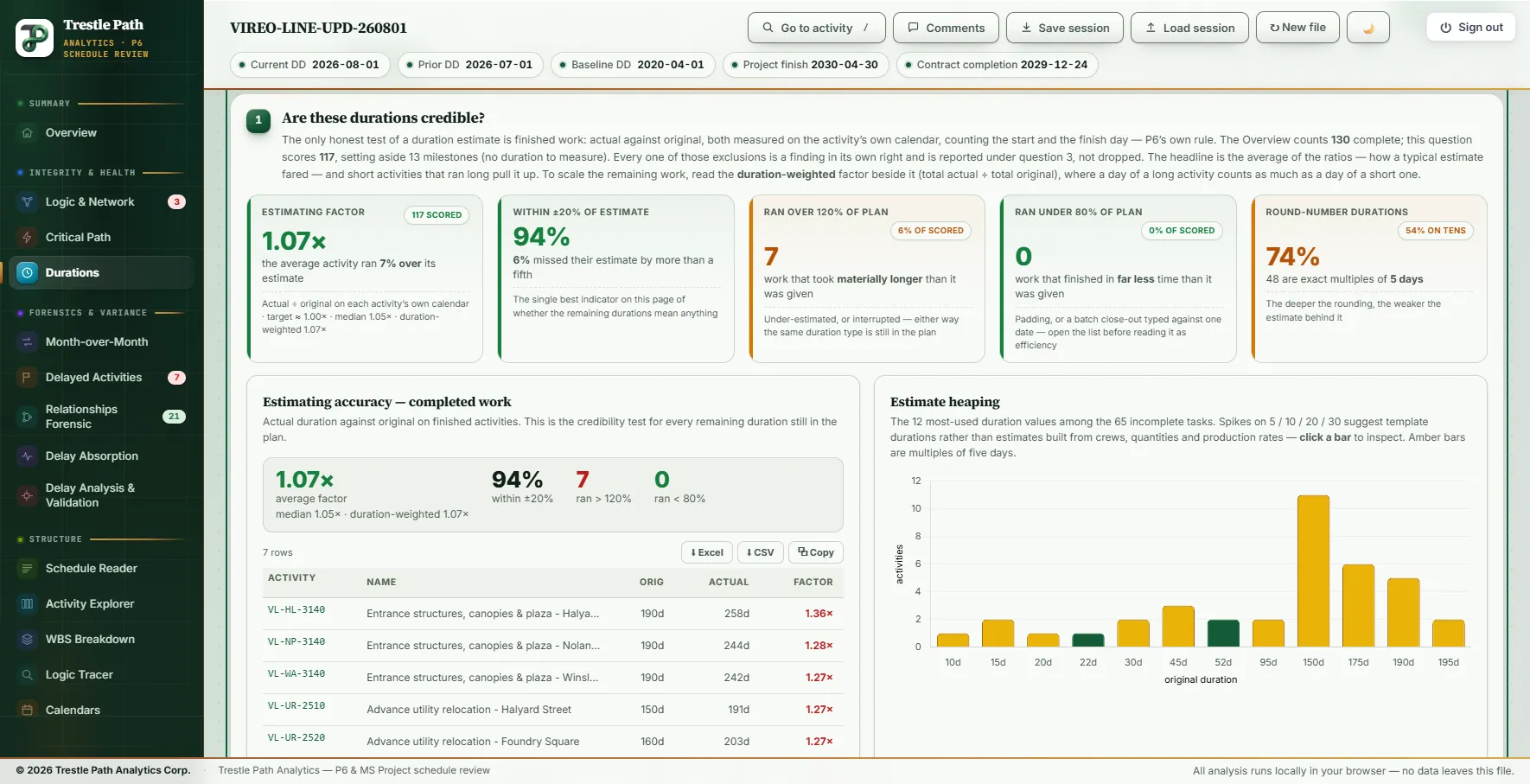This screenshot has height=784, width=1530.
Task: Click the Activity Explorer columns icon
Action: (27, 604)
